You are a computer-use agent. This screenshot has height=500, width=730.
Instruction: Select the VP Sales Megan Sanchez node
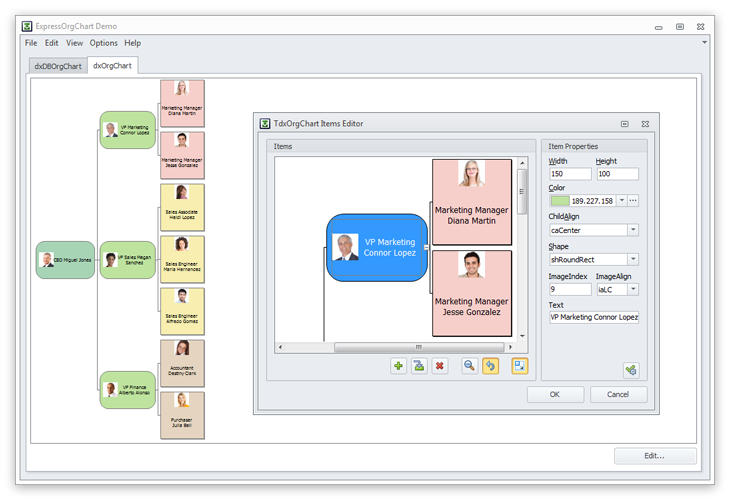[x=128, y=260]
